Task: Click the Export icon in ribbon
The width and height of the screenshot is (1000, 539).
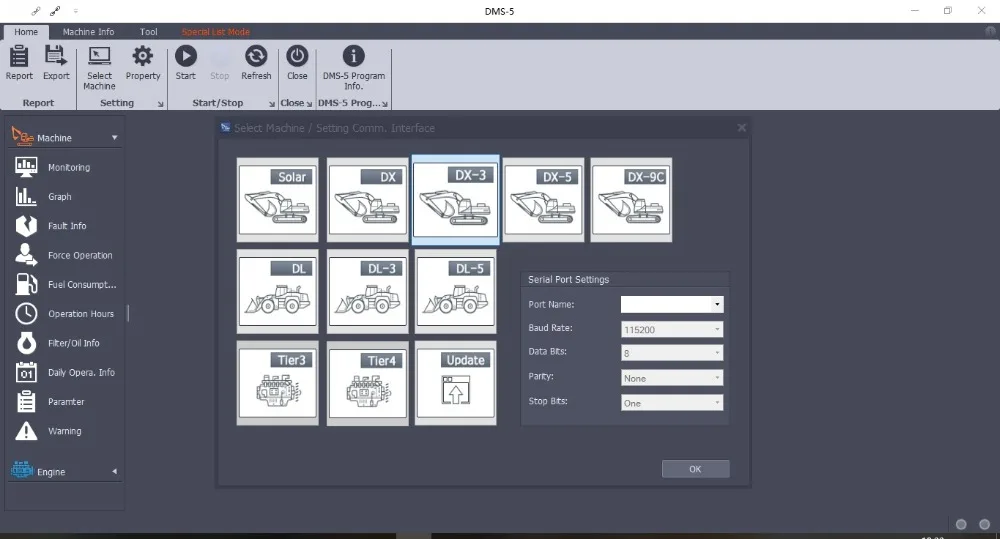Action: 56,62
